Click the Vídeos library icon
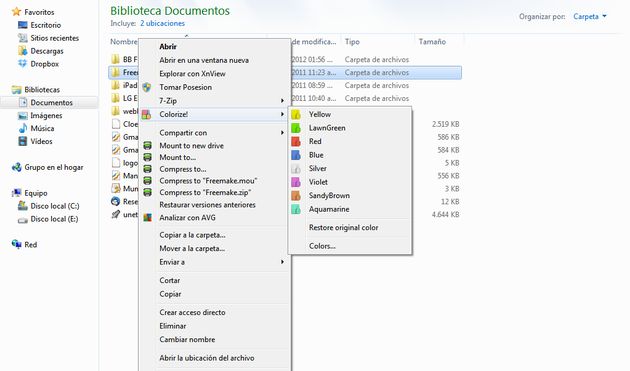Viewport: 630px width, 371px height. [22, 141]
